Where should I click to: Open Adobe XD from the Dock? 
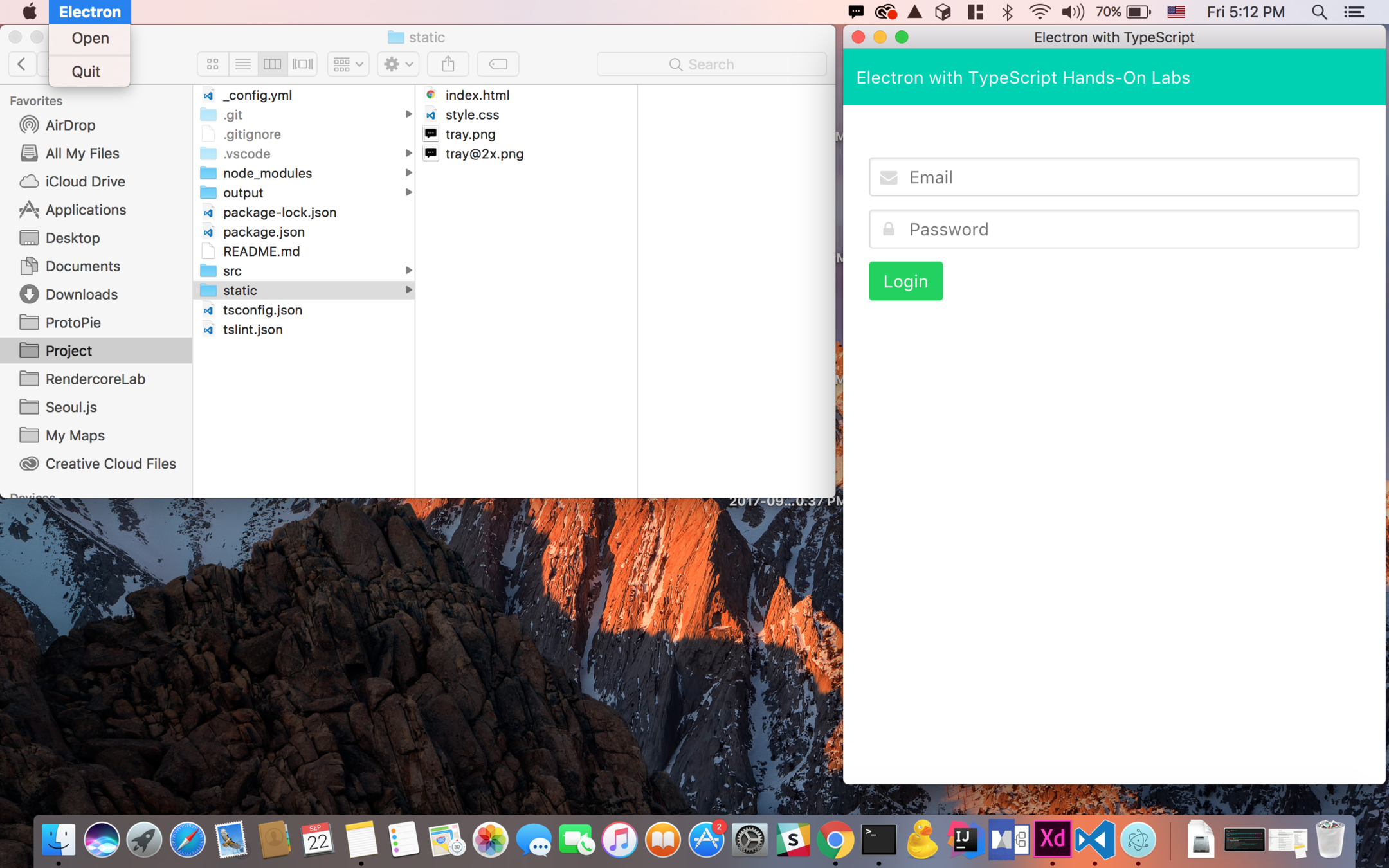[x=1052, y=840]
